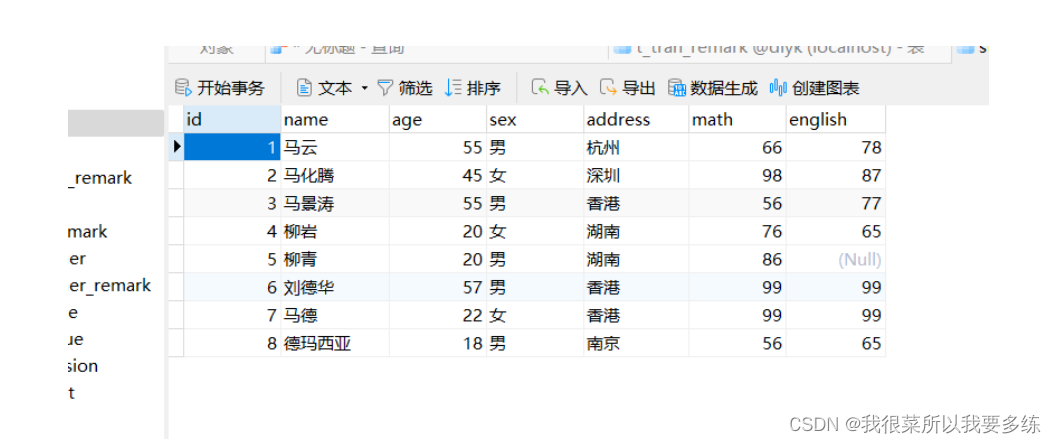Click the id cell with value 2
Image resolution: width=1056 pixels, height=443 pixels.
click(x=232, y=175)
